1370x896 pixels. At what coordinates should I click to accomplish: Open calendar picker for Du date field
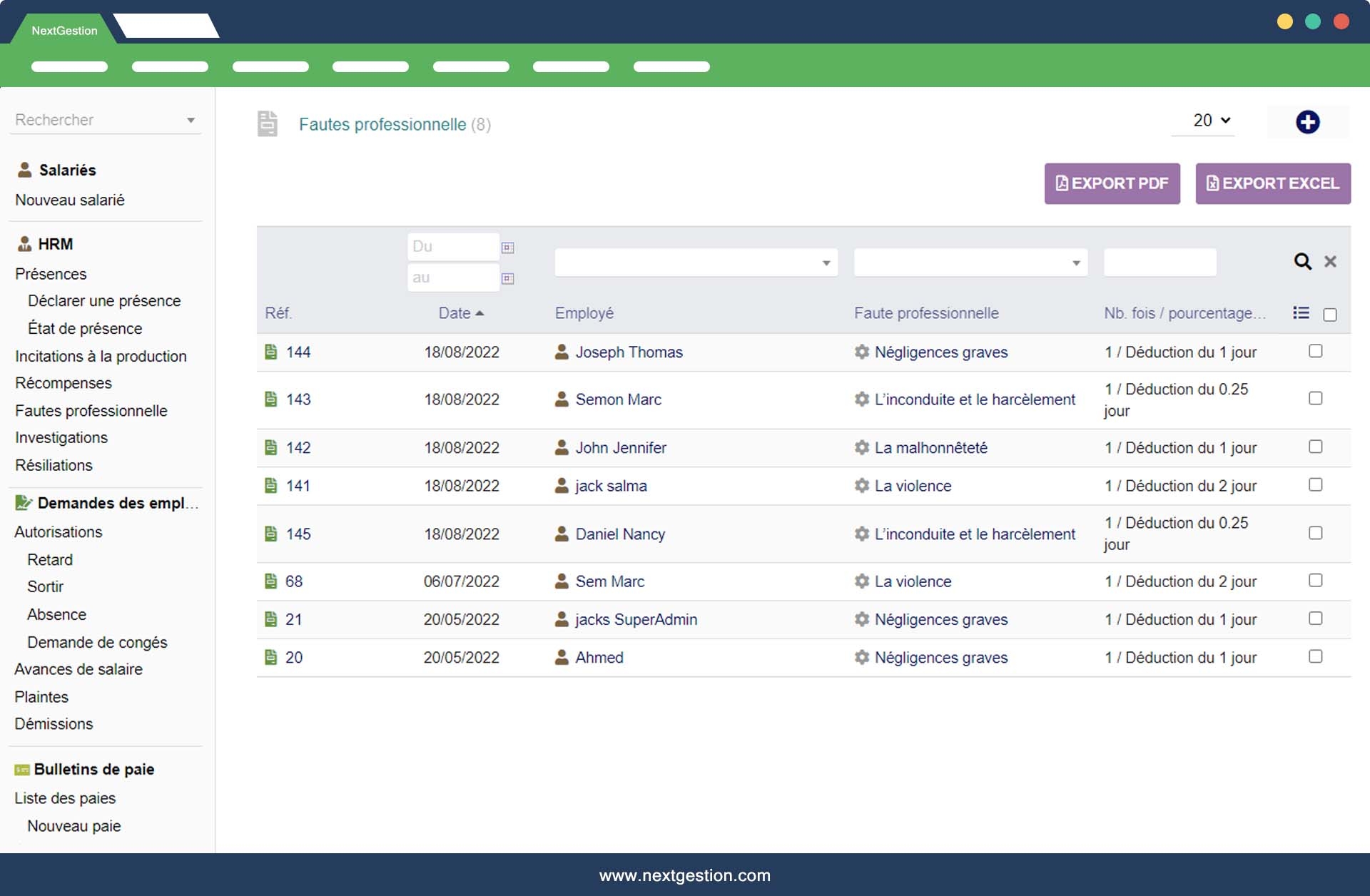click(507, 248)
